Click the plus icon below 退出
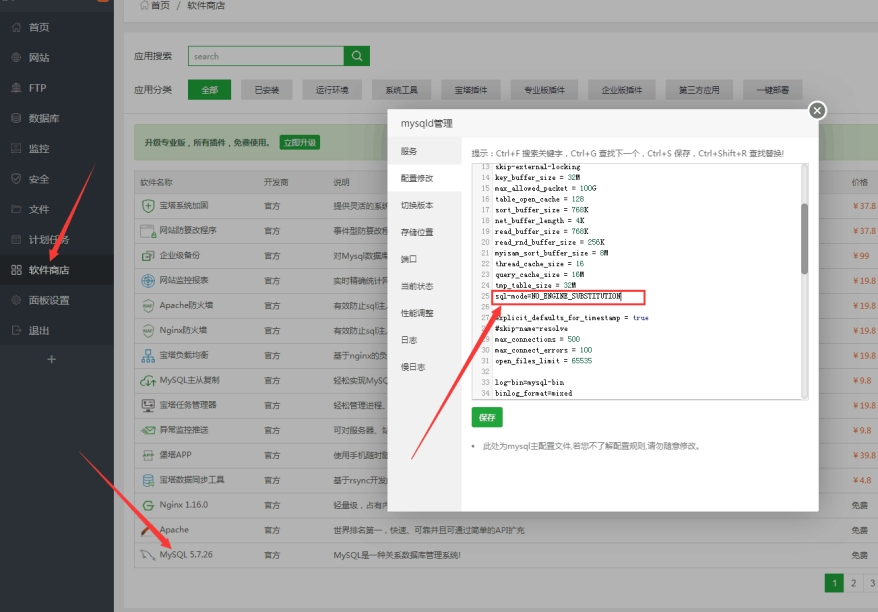Viewport: 878px width, 612px height. [x=52, y=359]
